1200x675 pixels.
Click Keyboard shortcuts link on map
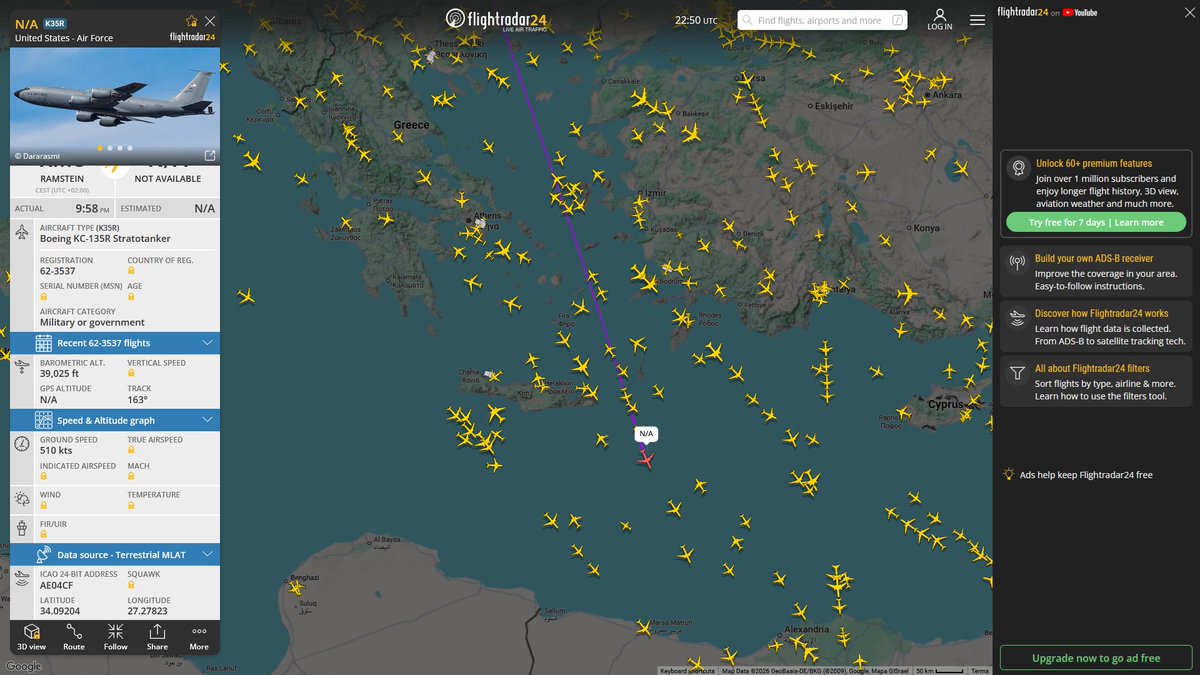689,671
